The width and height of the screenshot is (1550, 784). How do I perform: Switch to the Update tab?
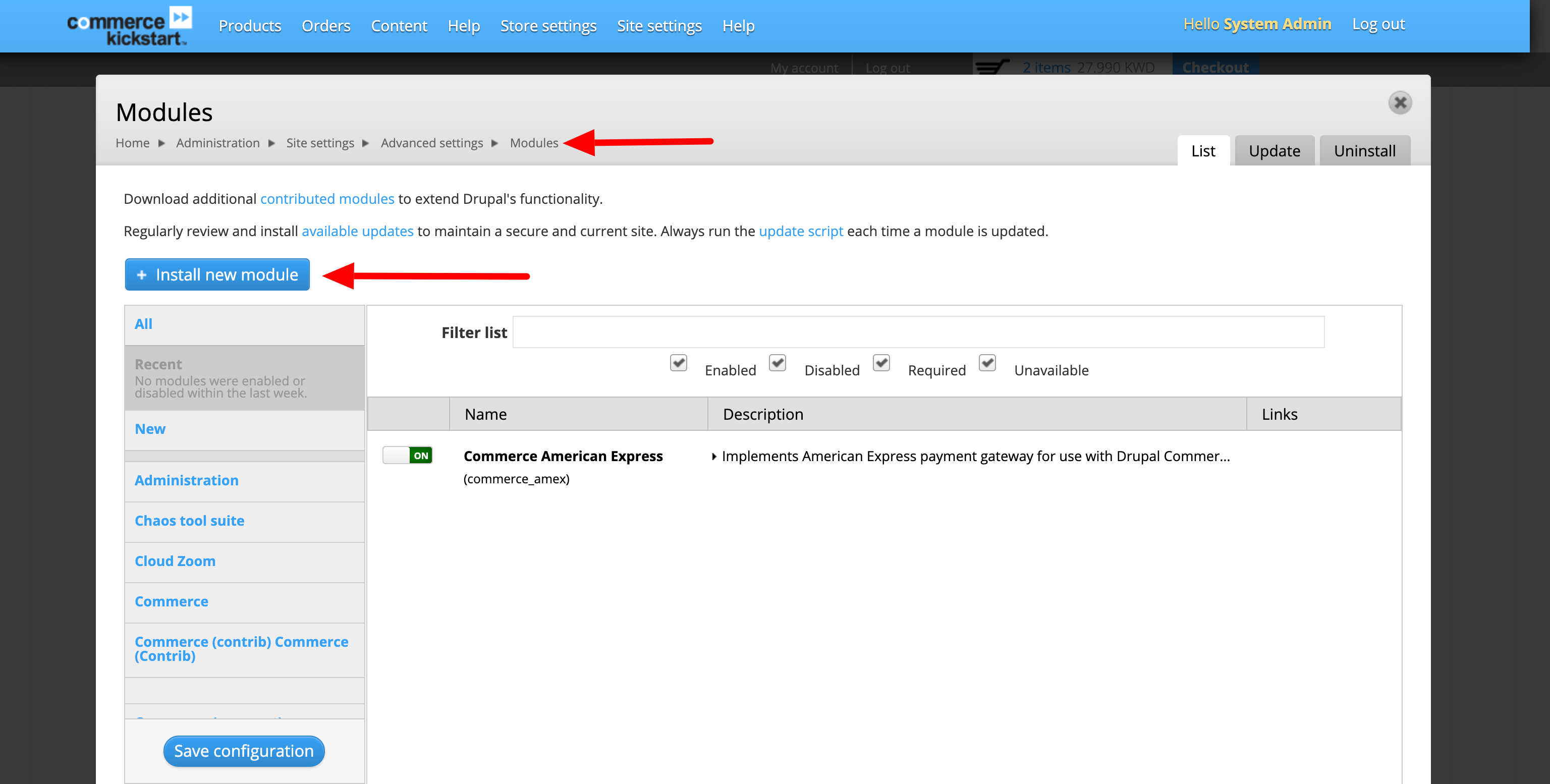1274,150
